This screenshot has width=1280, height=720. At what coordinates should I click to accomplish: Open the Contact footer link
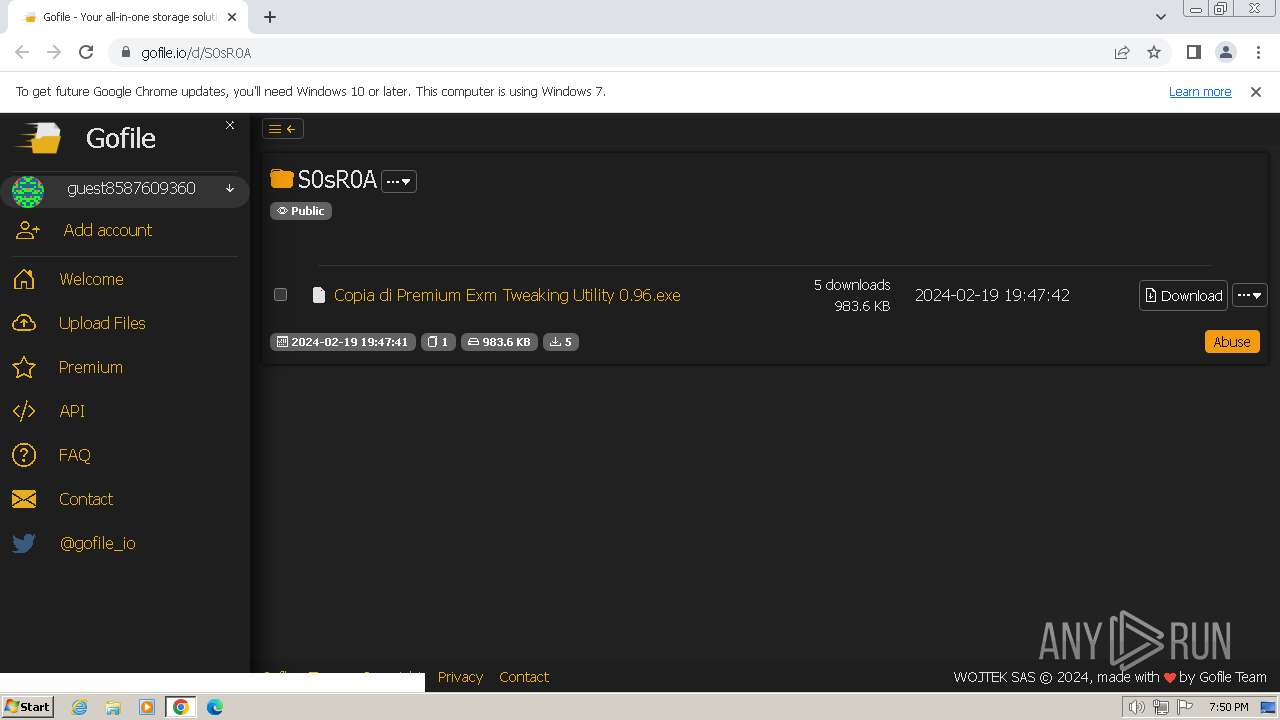click(x=524, y=677)
